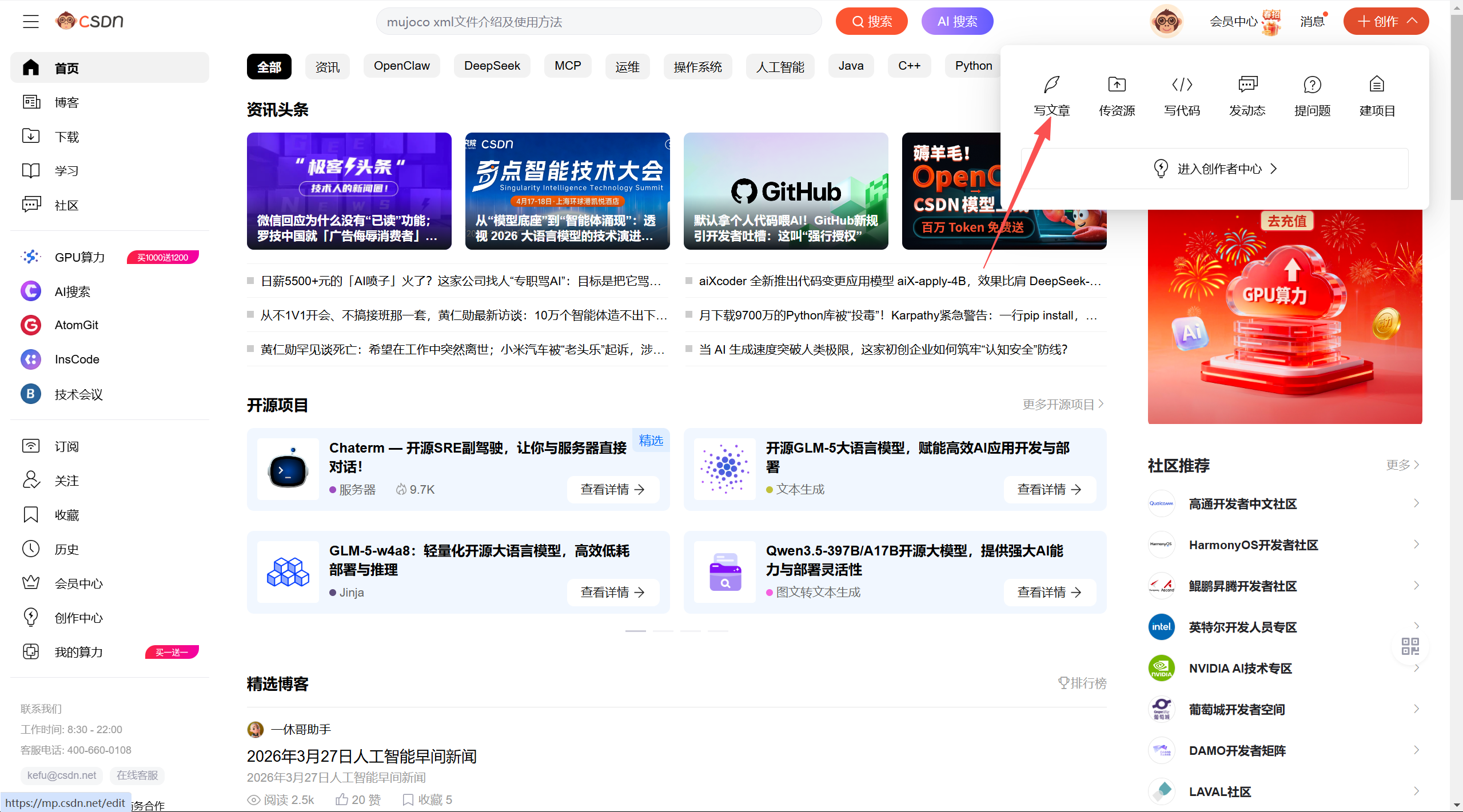The width and height of the screenshot is (1463, 812).
Task: Select 提问题 to ask a question
Action: coord(1312,110)
